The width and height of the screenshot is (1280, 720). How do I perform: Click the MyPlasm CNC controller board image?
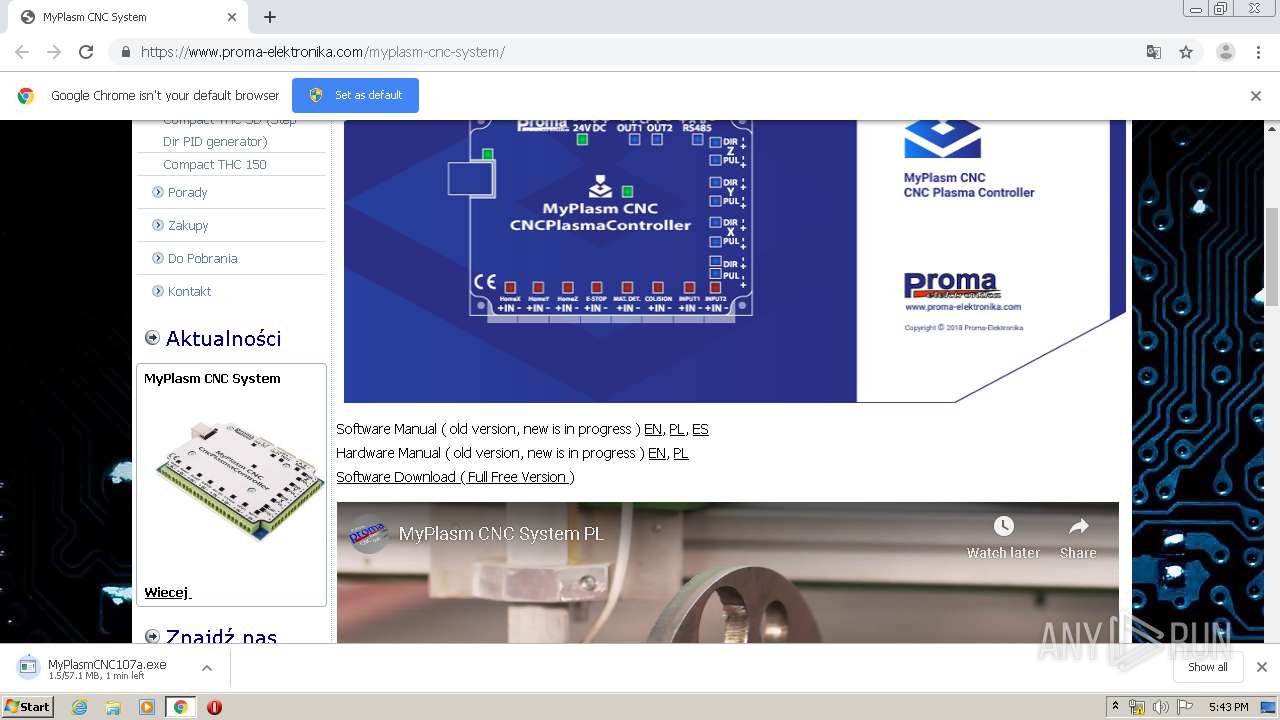point(735,261)
